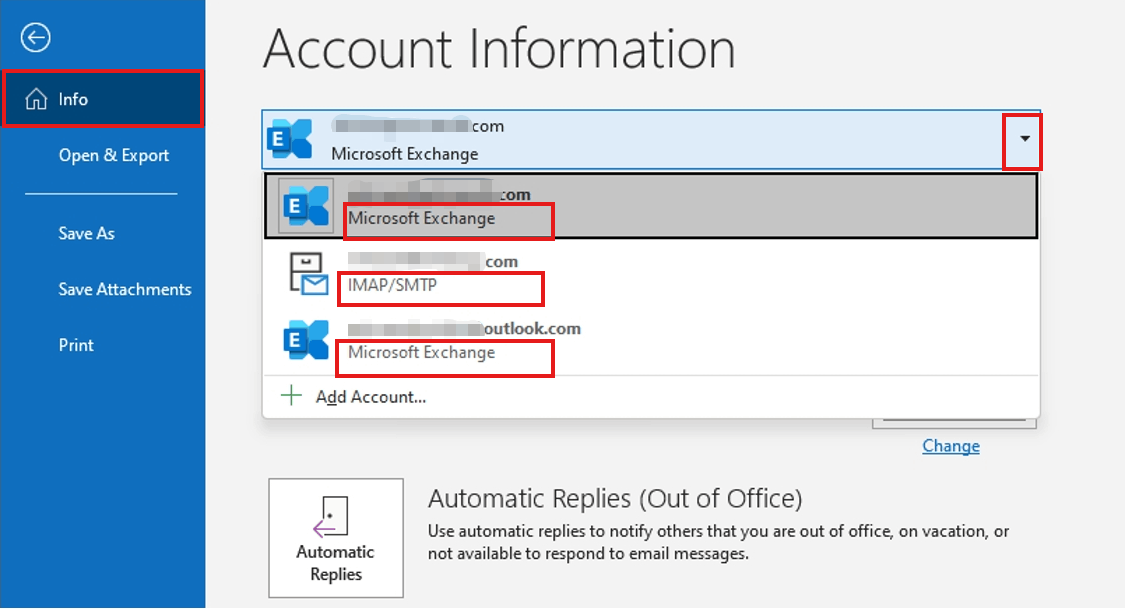Click the Automatic Replies door icon
Image resolution: width=1126 pixels, height=609 pixels.
point(331,516)
